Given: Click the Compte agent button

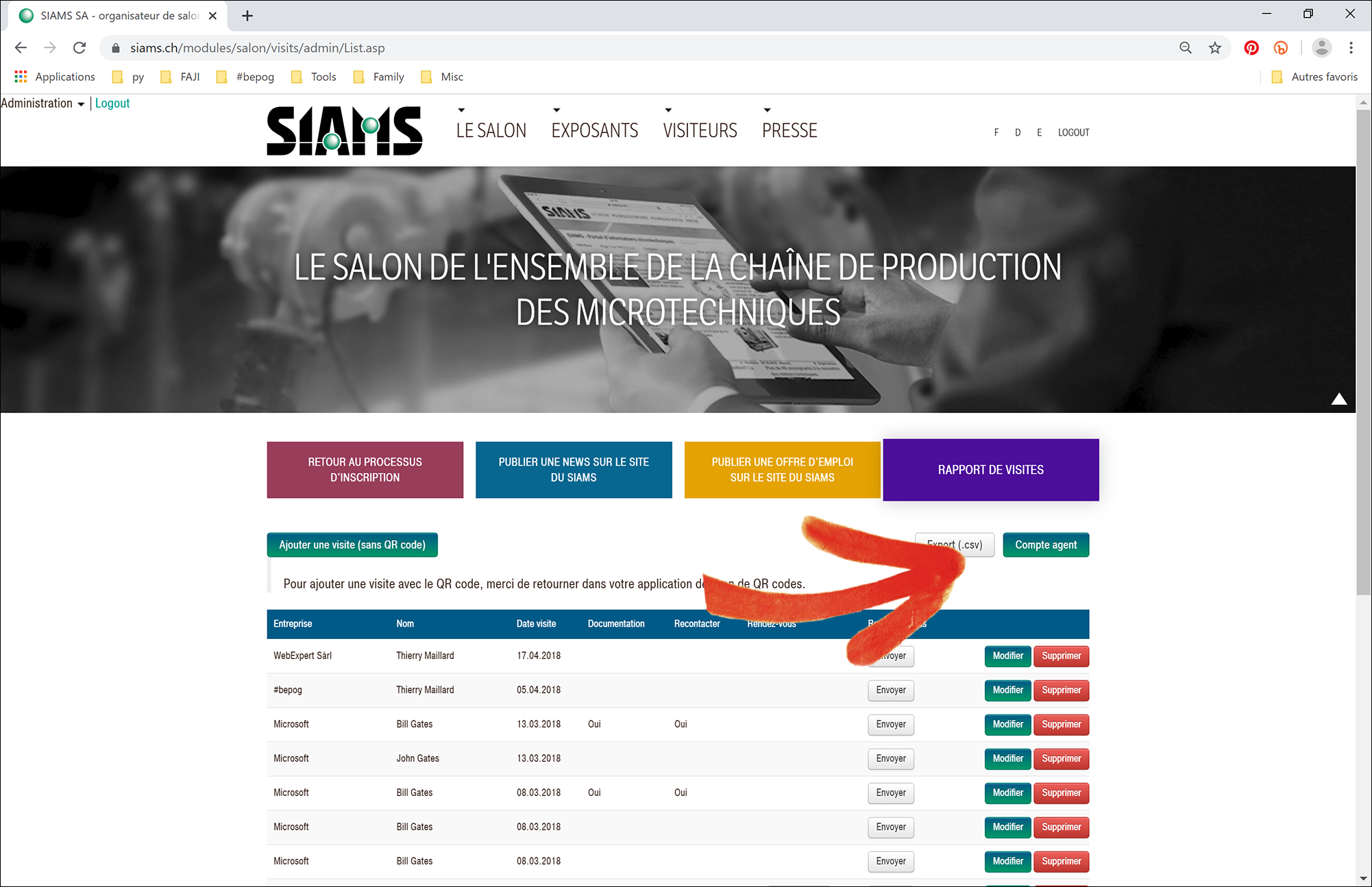Looking at the screenshot, I should pos(1046,545).
